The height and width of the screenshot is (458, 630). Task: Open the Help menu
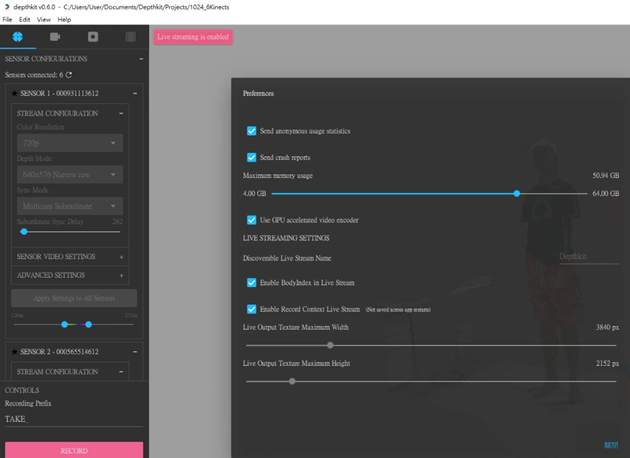pos(64,19)
